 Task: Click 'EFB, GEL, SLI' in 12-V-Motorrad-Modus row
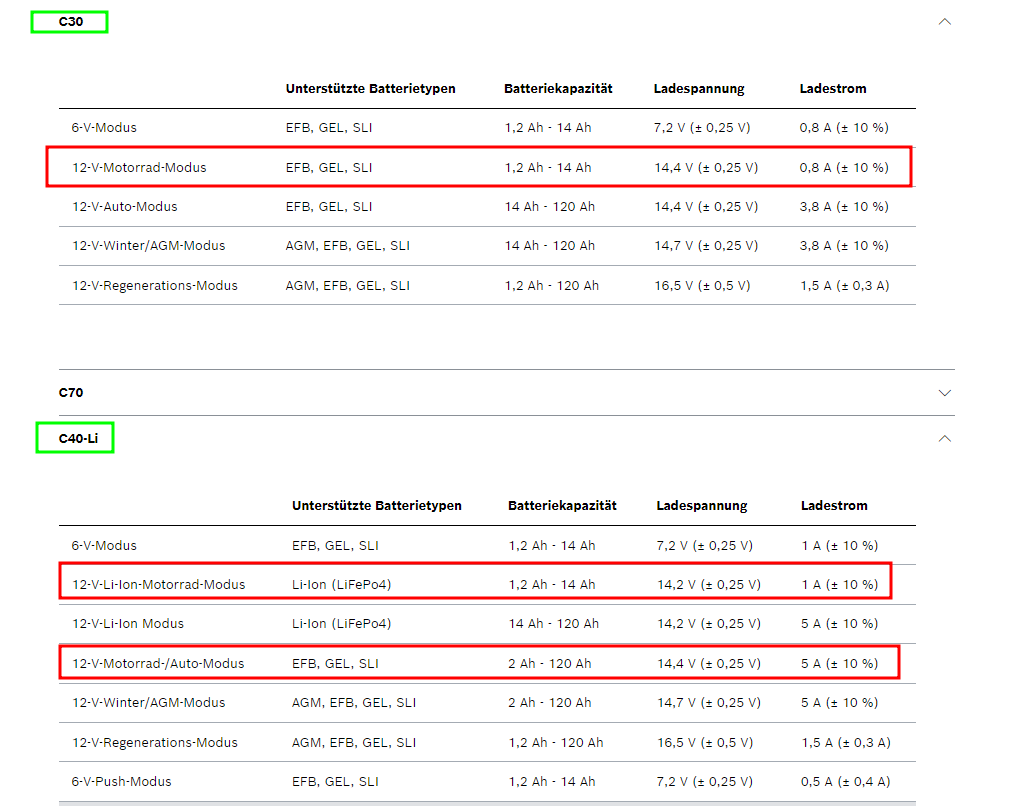[329, 168]
